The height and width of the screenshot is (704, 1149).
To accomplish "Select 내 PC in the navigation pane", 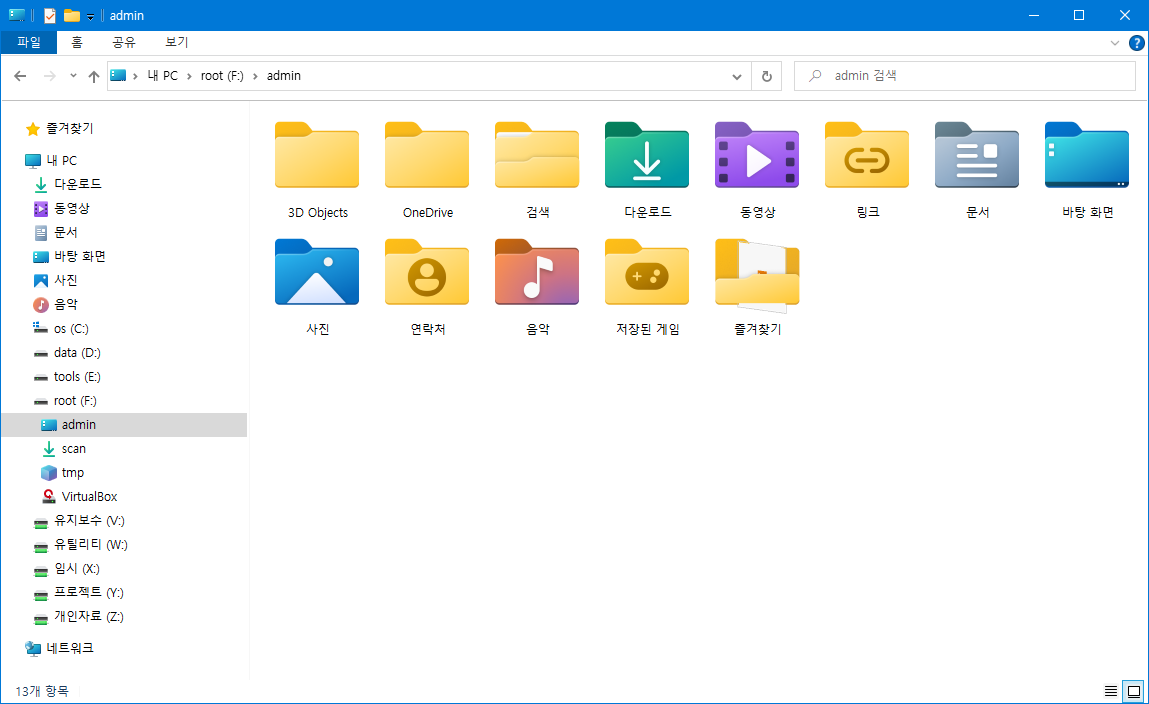I will 62,160.
